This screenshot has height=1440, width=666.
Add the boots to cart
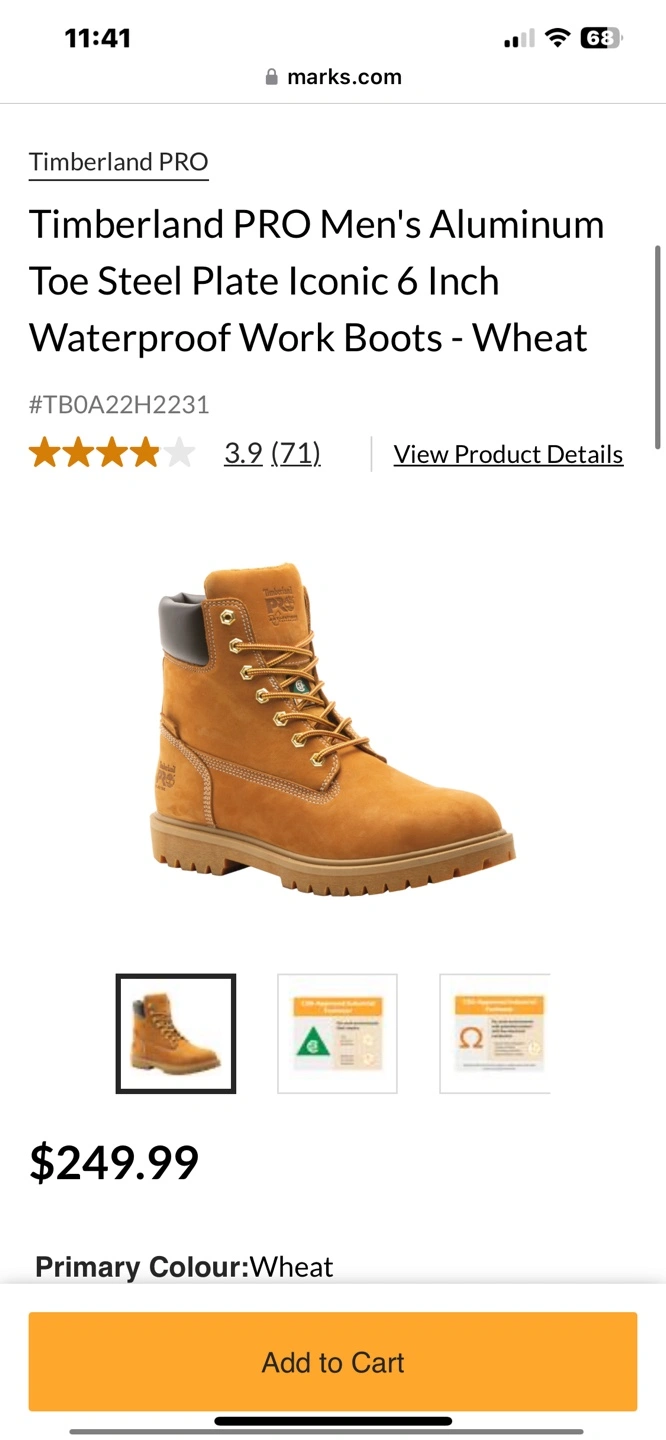tap(333, 1362)
